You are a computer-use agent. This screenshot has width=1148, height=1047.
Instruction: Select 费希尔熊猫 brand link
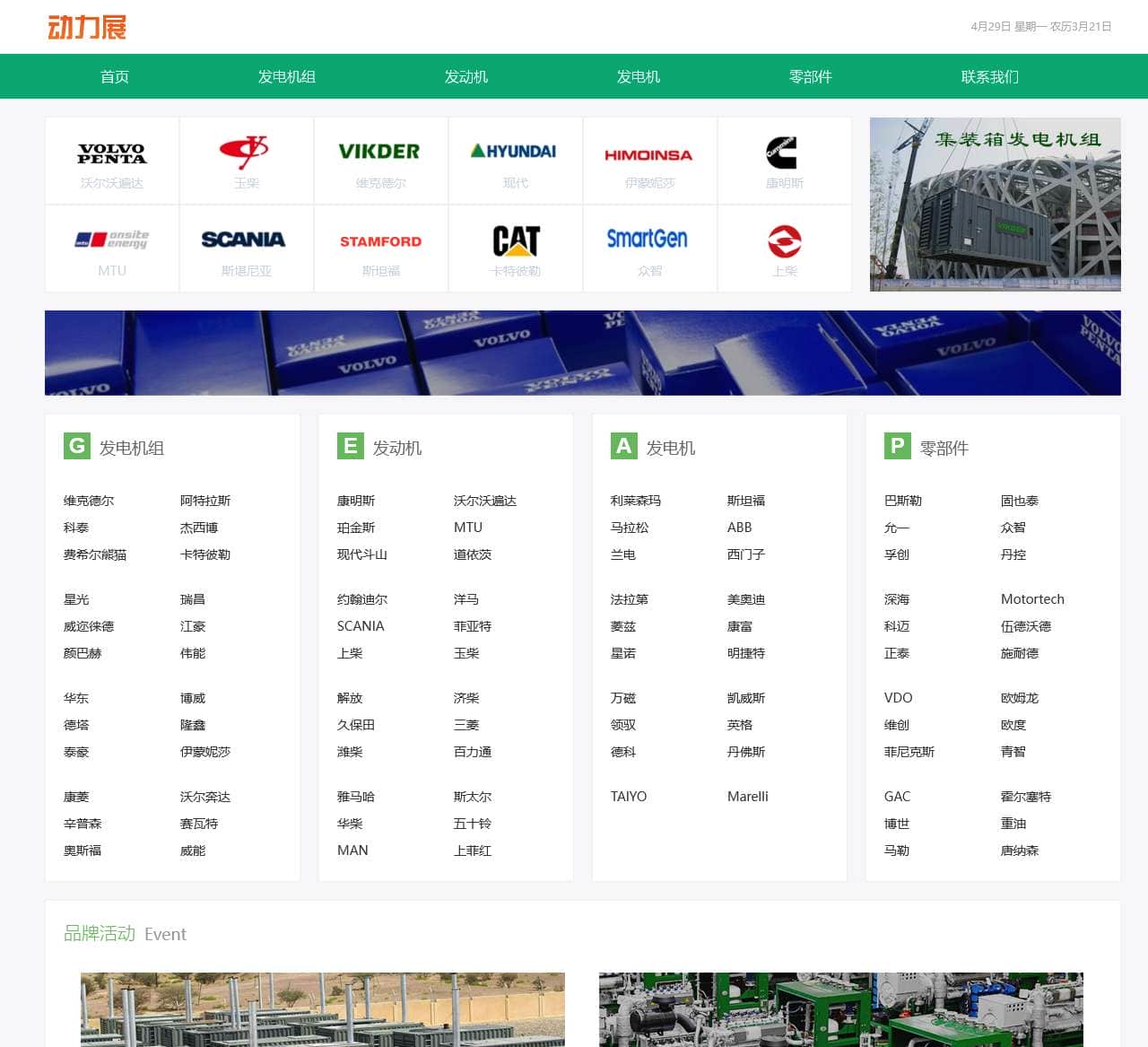[x=95, y=554]
